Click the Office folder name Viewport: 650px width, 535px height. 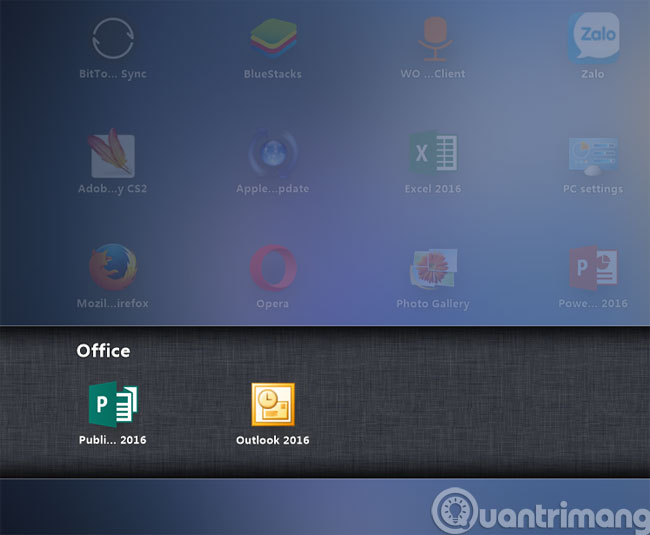103,351
